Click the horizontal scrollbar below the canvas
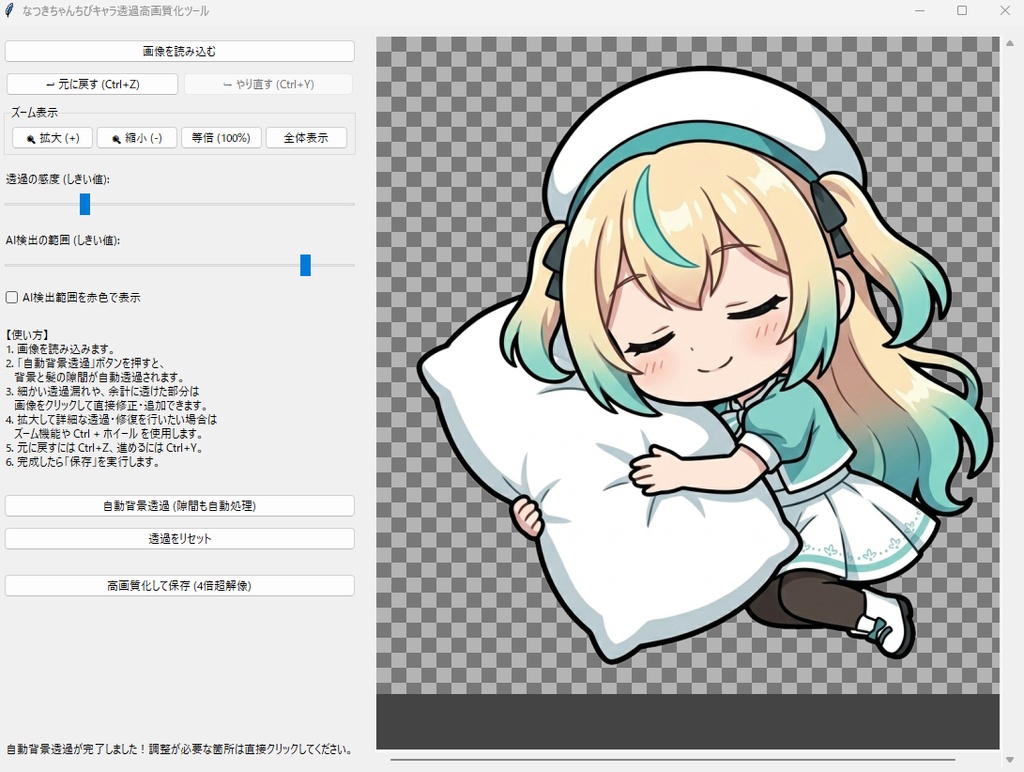Image resolution: width=1024 pixels, height=772 pixels. (673, 760)
